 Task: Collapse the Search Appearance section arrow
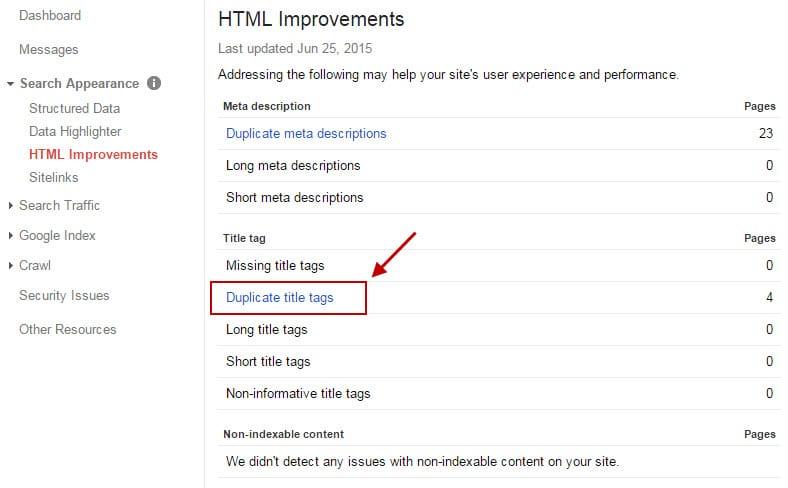(10, 84)
